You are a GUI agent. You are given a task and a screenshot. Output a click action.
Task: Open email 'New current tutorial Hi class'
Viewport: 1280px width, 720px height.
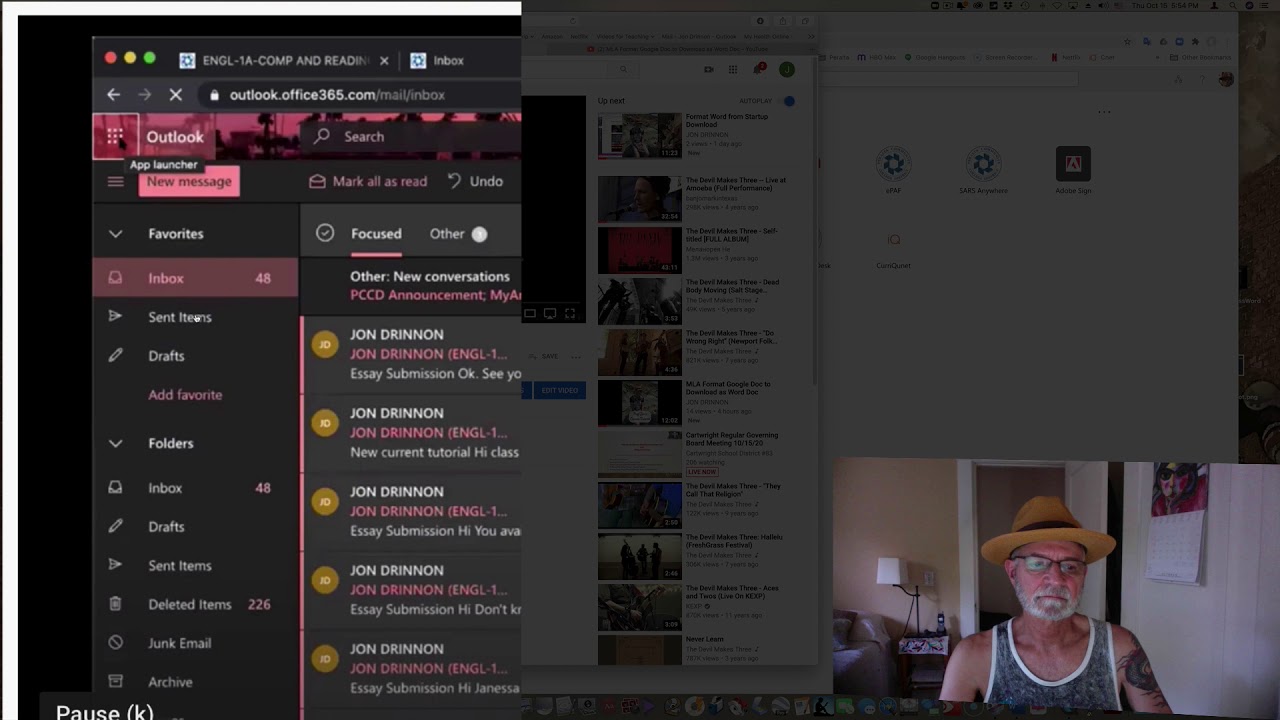pos(411,433)
